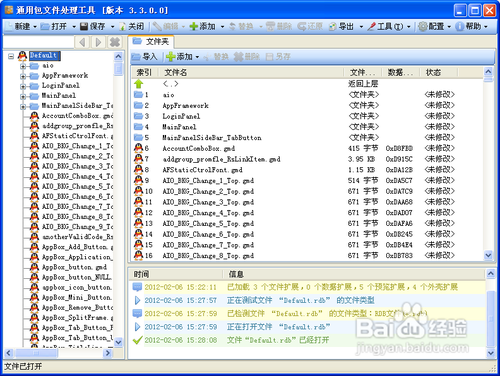500x376 pixels.
Task: Click the 索引 column header
Action: click(144, 72)
